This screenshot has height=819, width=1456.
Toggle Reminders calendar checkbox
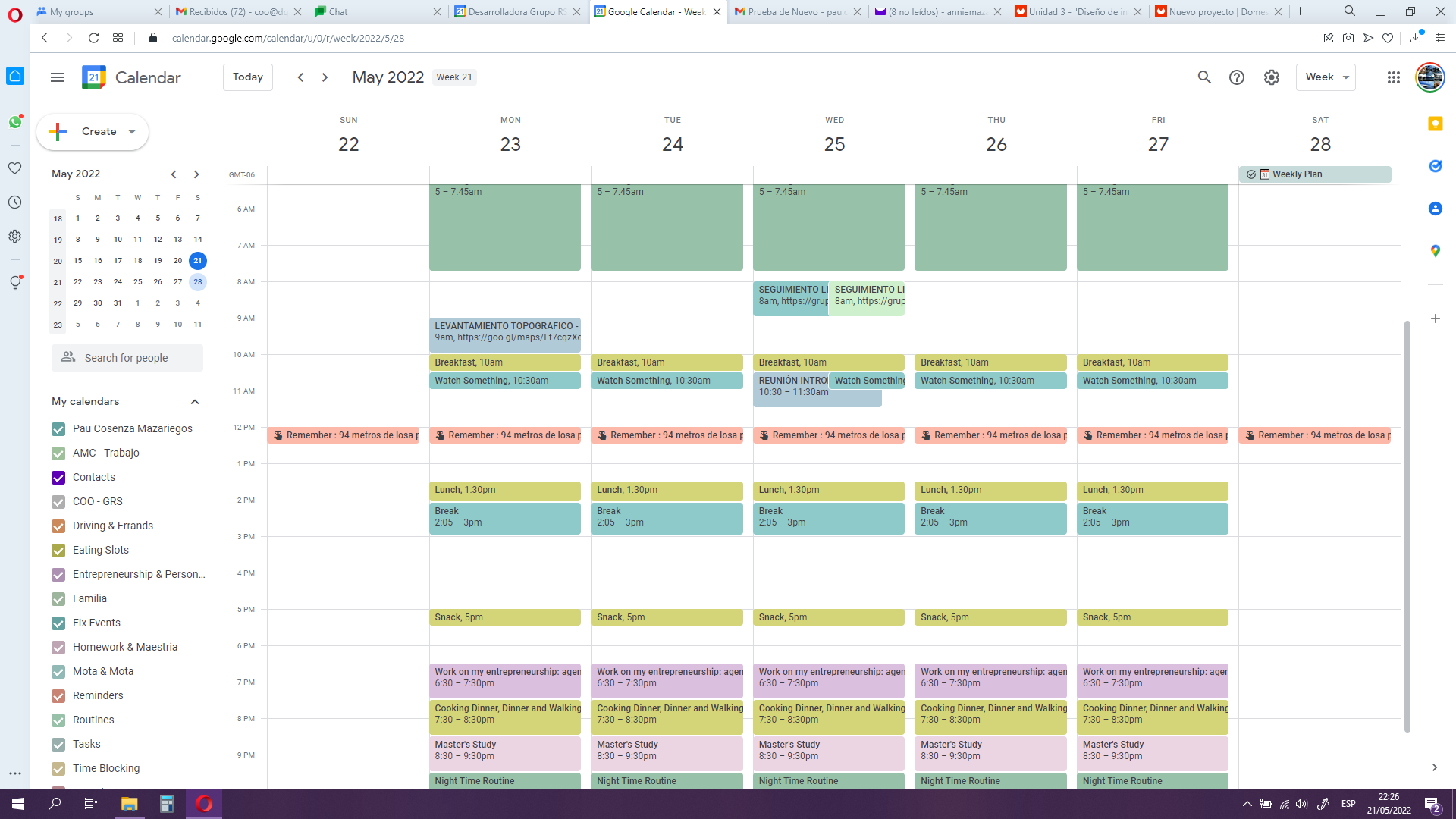click(58, 696)
